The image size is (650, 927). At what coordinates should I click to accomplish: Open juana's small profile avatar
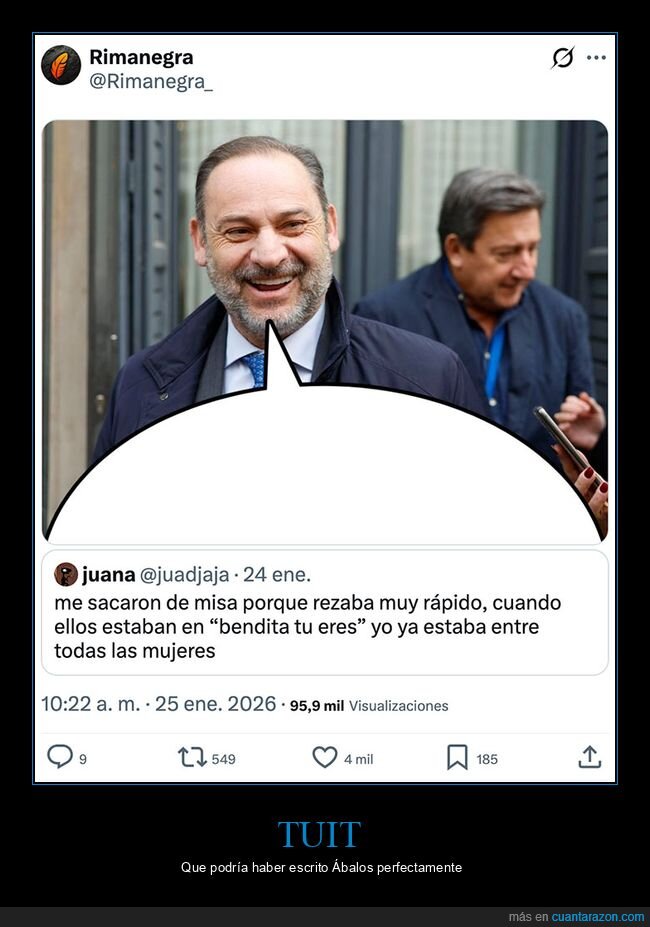66,574
